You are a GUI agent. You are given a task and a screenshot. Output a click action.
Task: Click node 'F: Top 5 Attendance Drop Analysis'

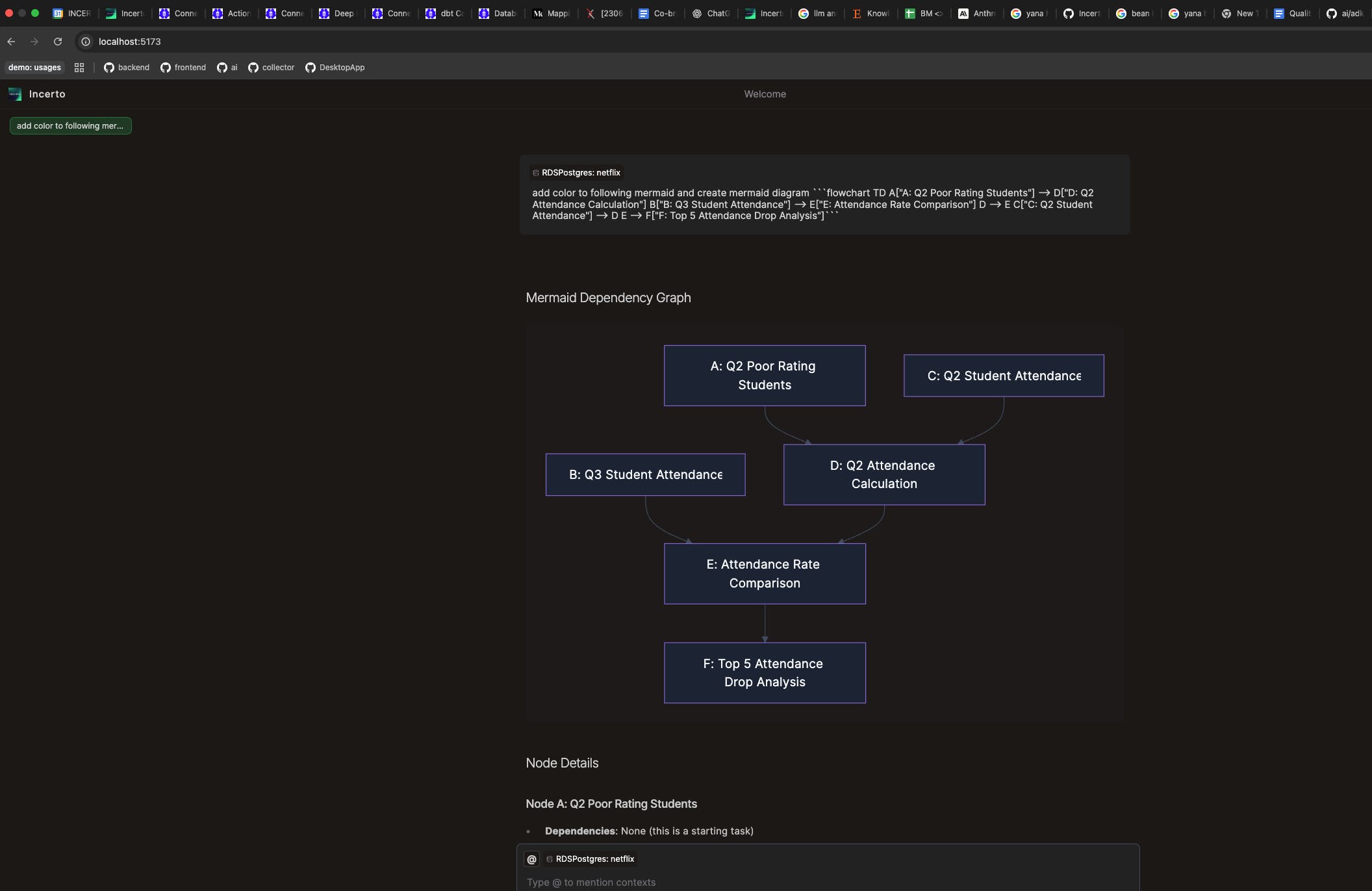click(x=765, y=673)
